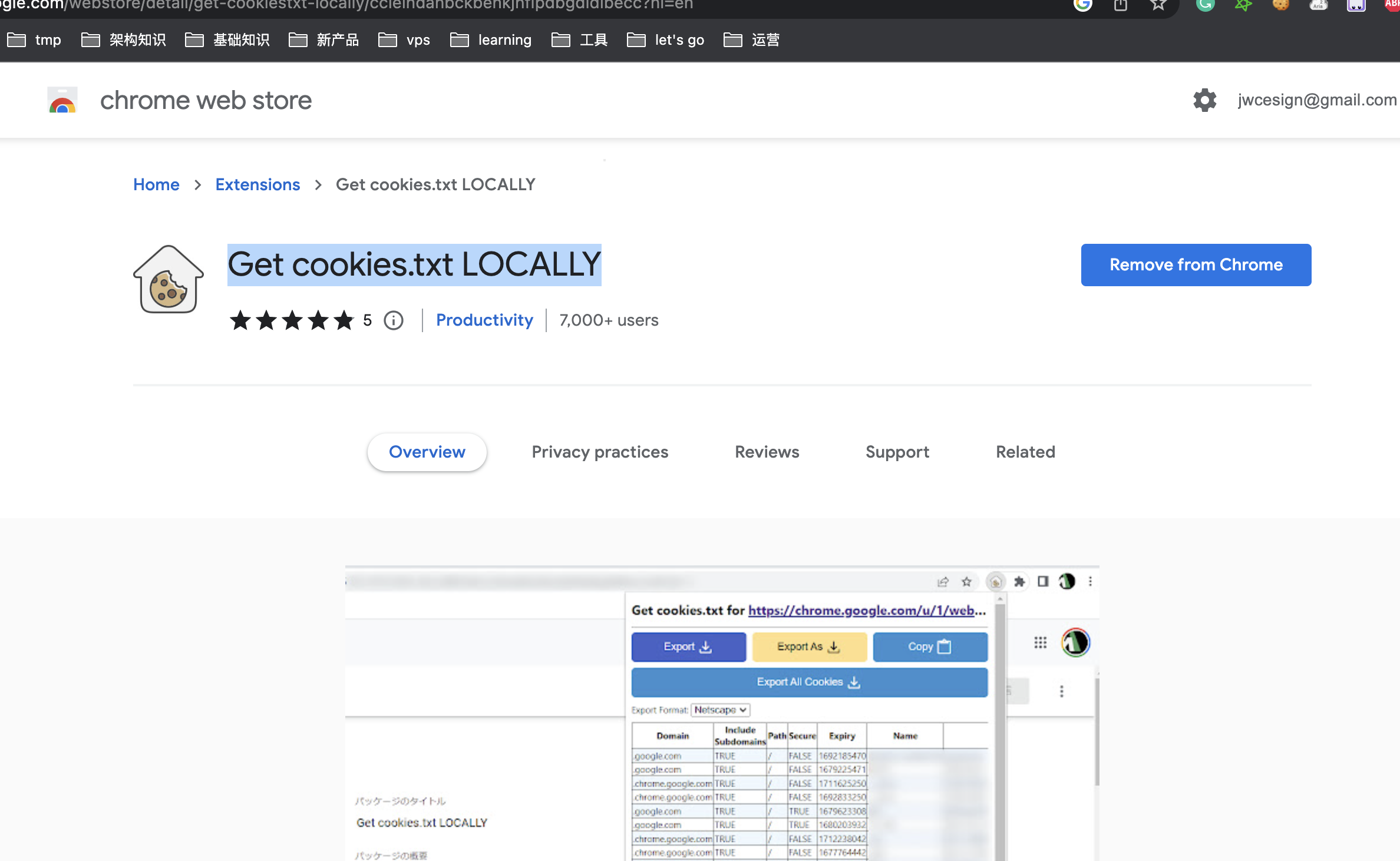
Task: Click the share page icon
Action: pyautogui.click(x=1121, y=5)
